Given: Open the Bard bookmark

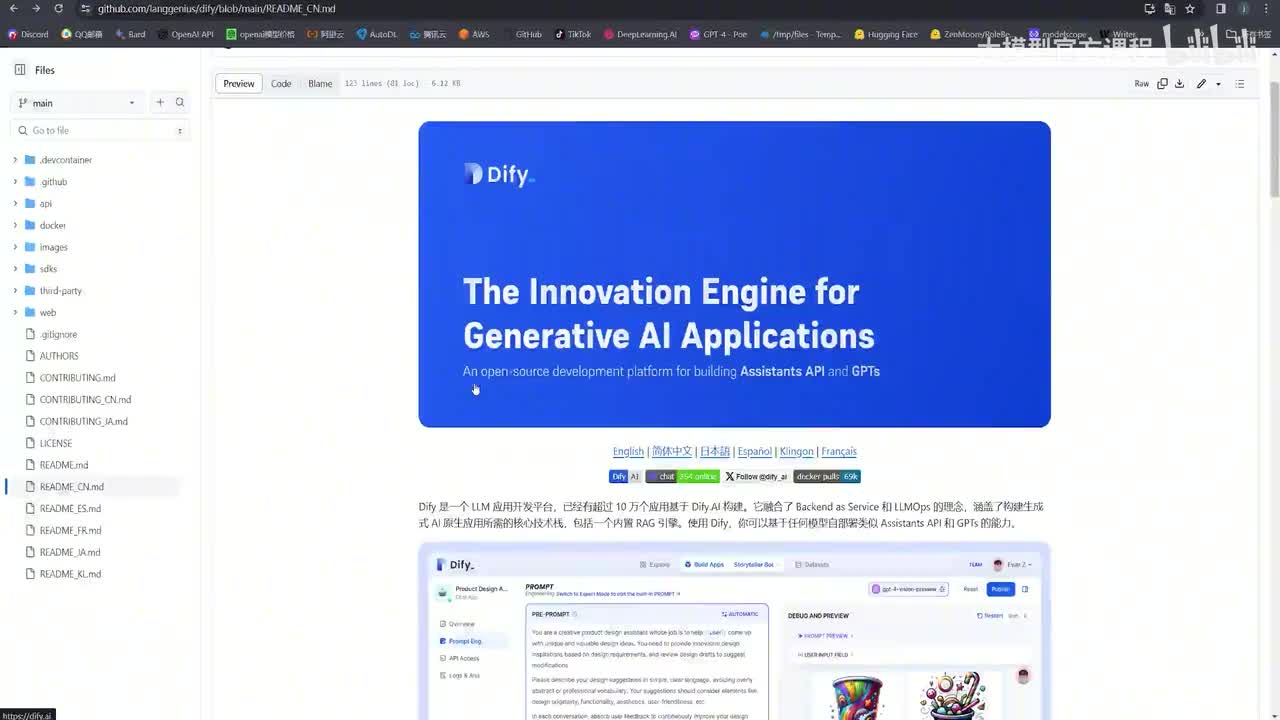Looking at the screenshot, I should click(131, 34).
